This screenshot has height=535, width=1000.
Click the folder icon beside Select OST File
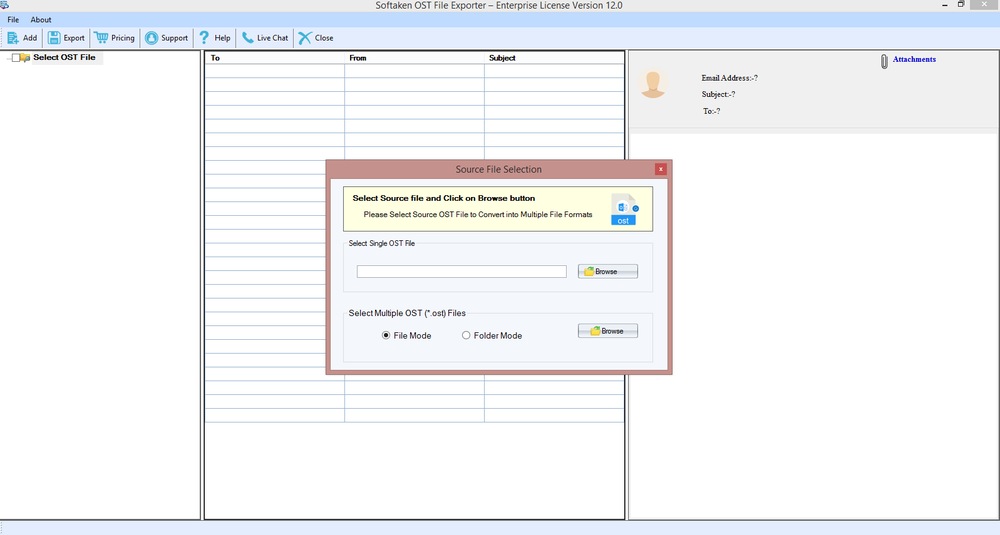click(25, 57)
